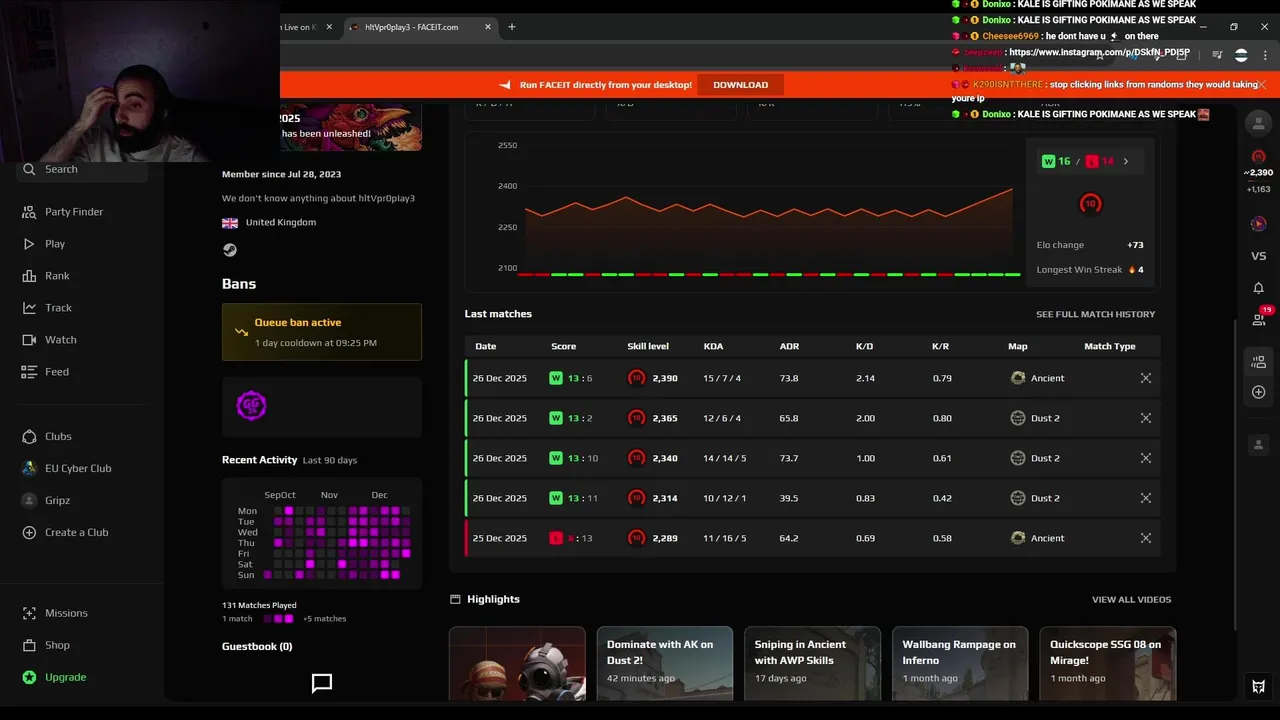1280x720 pixels.
Task: Click the Elo graph line
Action: [768, 205]
